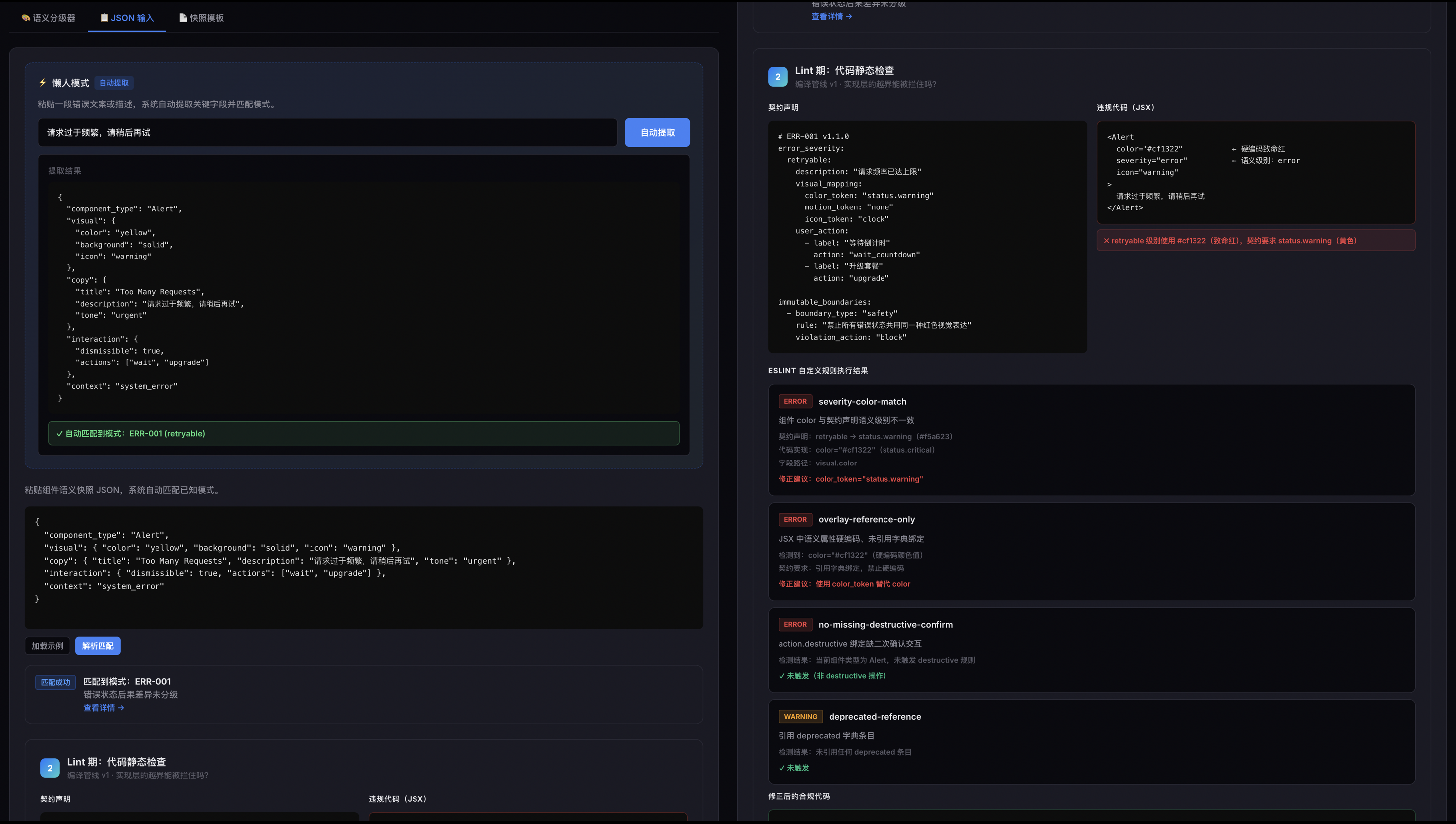1456x824 pixels.
Task: Click the red ✕ retryable 级别使用 #cf1322 error banner
Action: click(1256, 241)
